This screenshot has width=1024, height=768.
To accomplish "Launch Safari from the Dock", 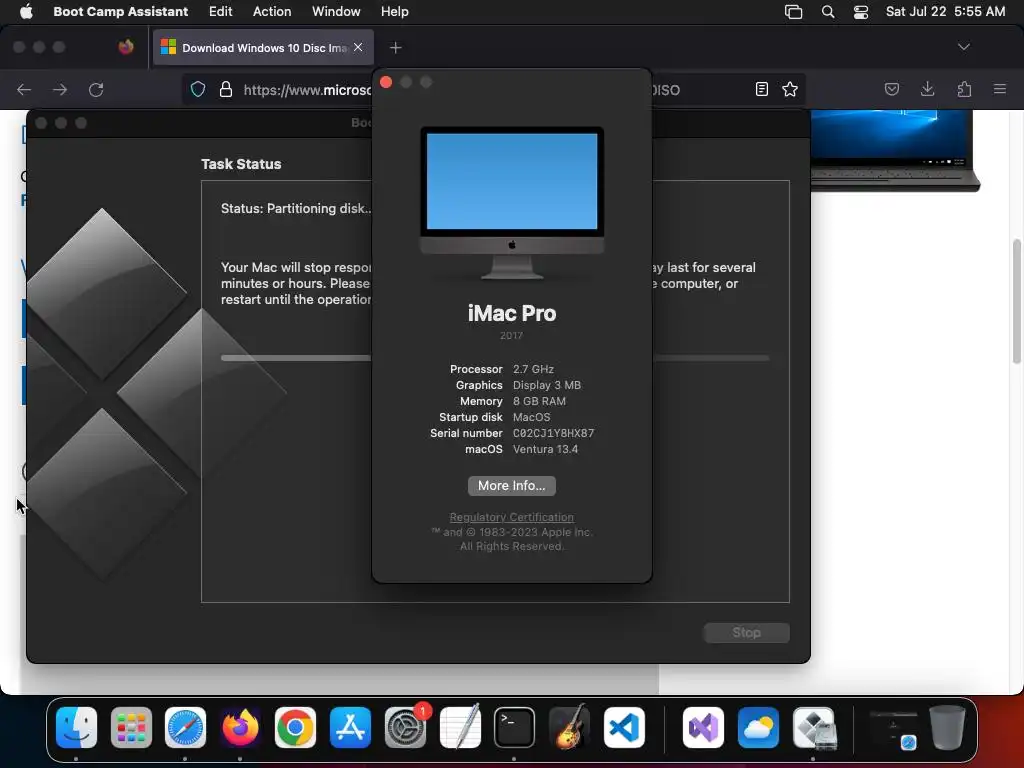I will tap(185, 728).
